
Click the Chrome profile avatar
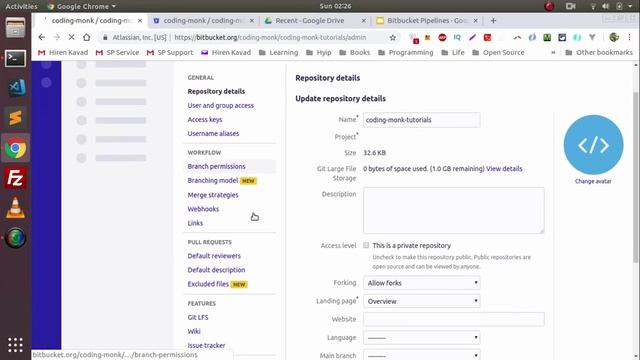point(614,37)
